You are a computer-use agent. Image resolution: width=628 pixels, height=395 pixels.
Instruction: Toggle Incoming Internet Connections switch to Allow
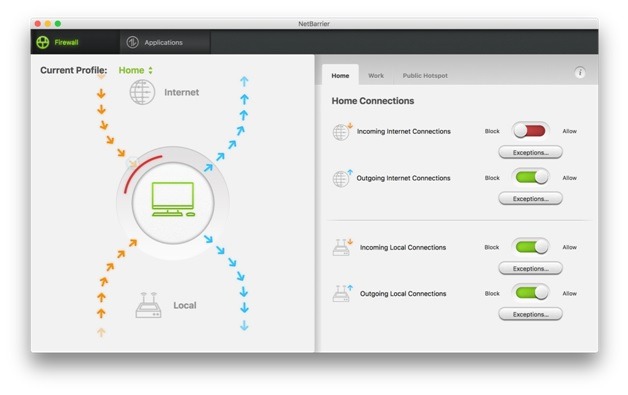coord(530,131)
